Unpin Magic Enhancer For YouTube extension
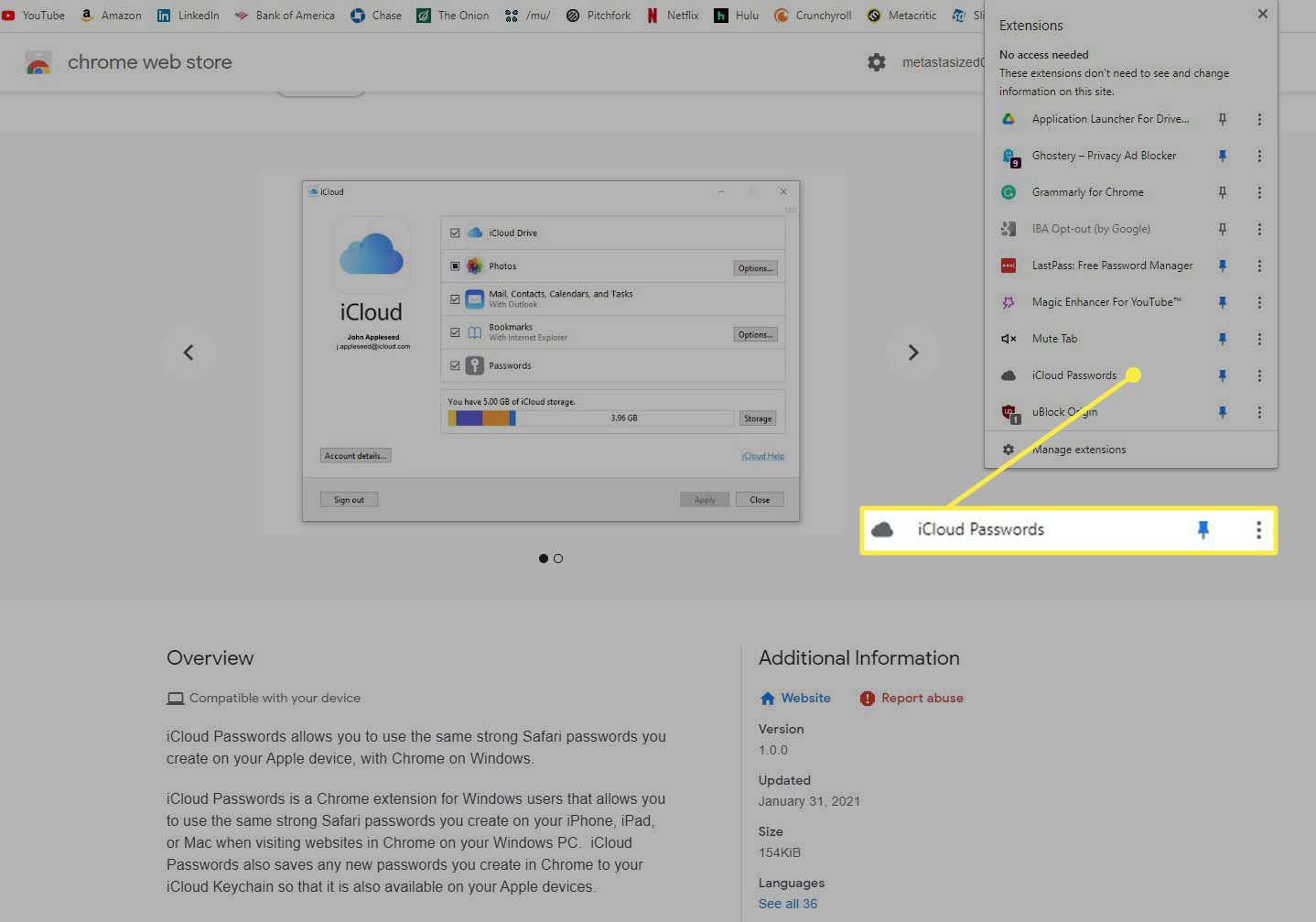This screenshot has width=1316, height=922. [1222, 302]
